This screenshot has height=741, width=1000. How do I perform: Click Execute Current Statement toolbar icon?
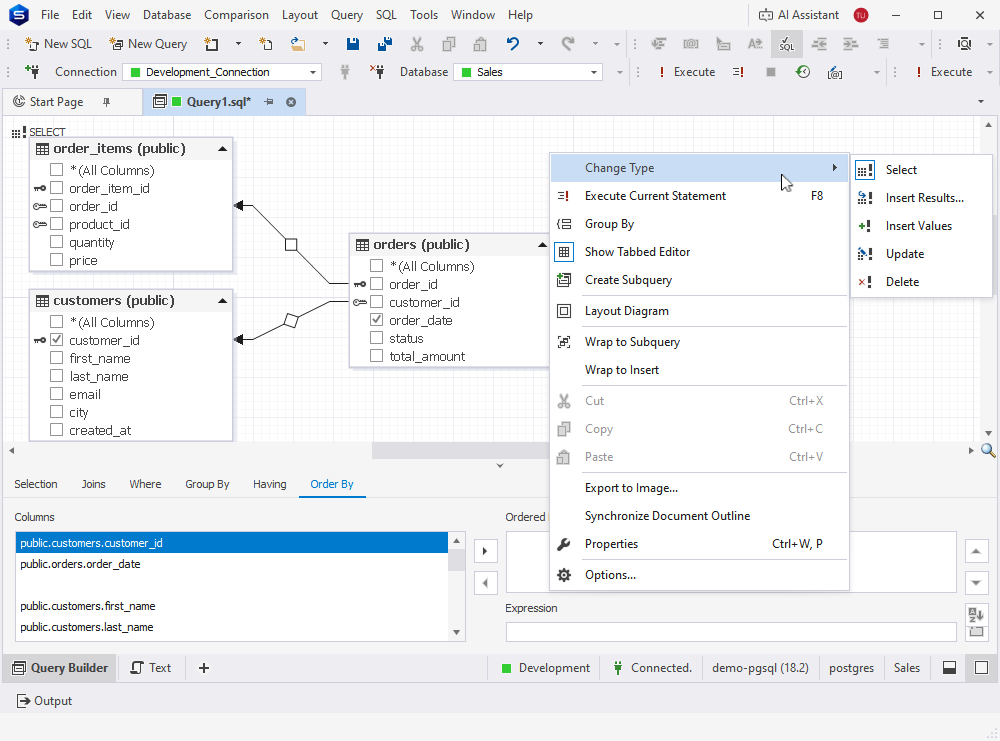(x=739, y=72)
